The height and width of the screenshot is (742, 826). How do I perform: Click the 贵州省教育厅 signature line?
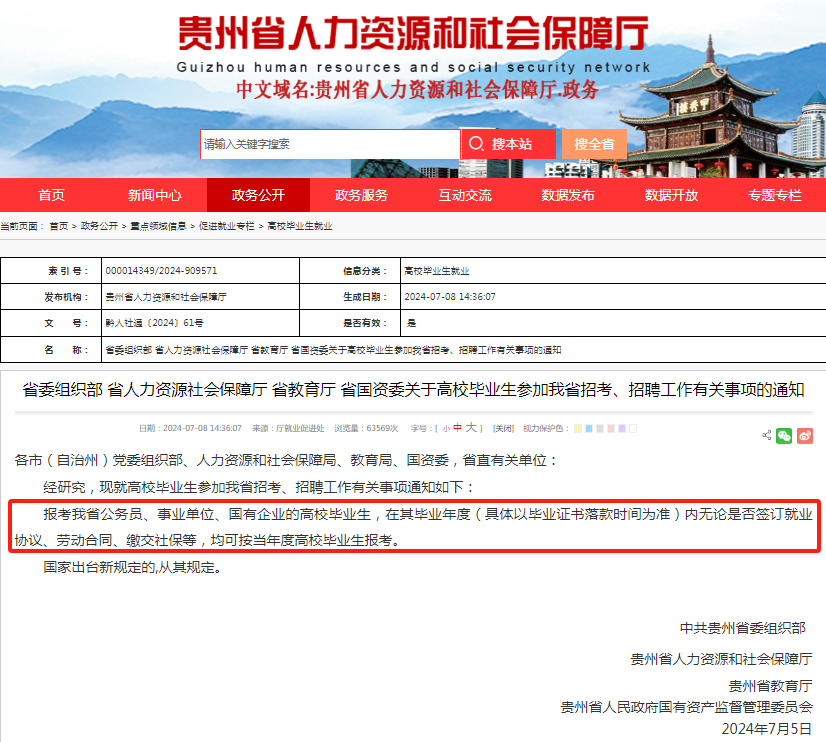point(770,686)
